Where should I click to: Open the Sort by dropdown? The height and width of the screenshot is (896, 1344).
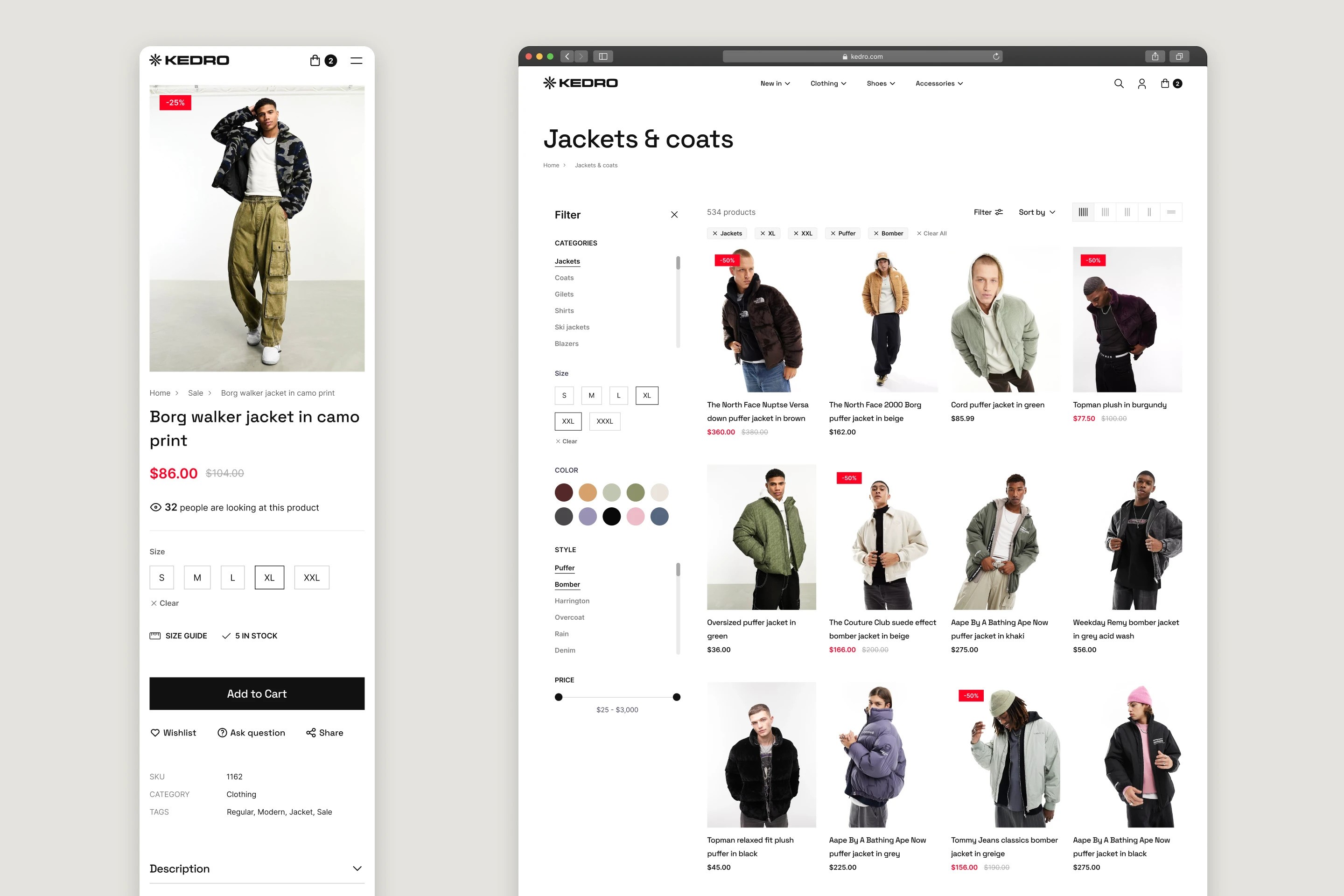click(1036, 212)
